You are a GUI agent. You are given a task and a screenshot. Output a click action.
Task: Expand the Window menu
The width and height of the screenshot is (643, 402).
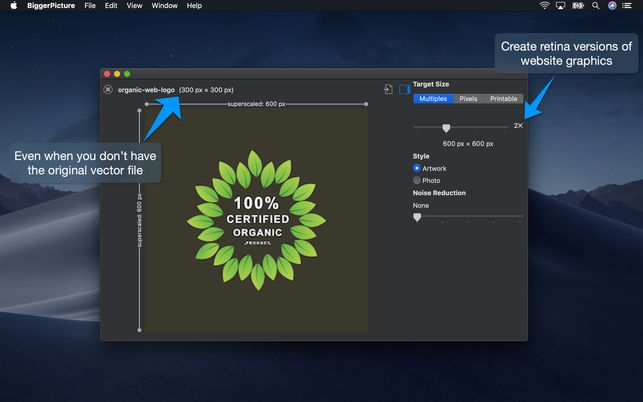click(x=165, y=6)
